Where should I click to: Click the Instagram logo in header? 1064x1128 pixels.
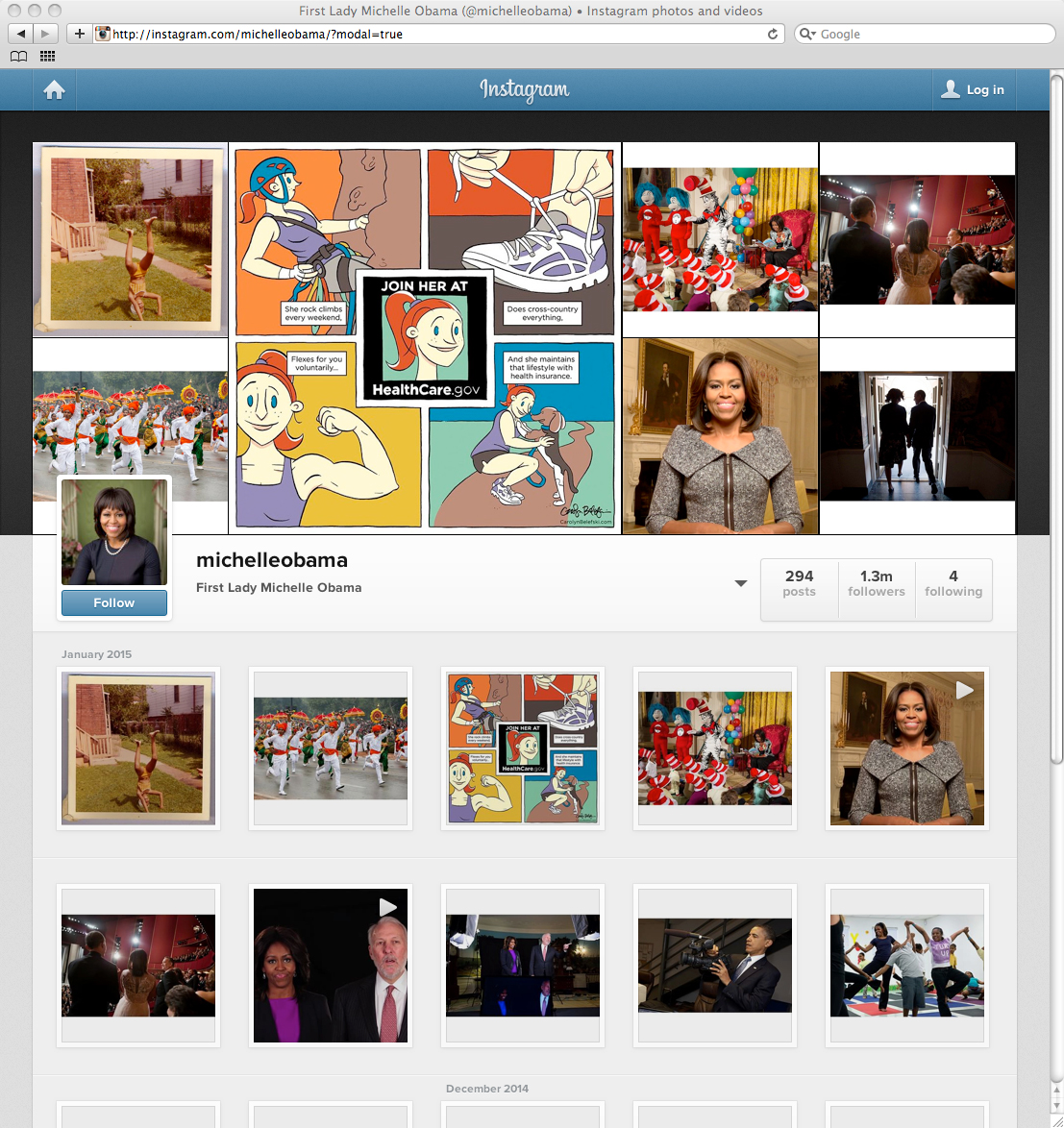click(x=525, y=90)
